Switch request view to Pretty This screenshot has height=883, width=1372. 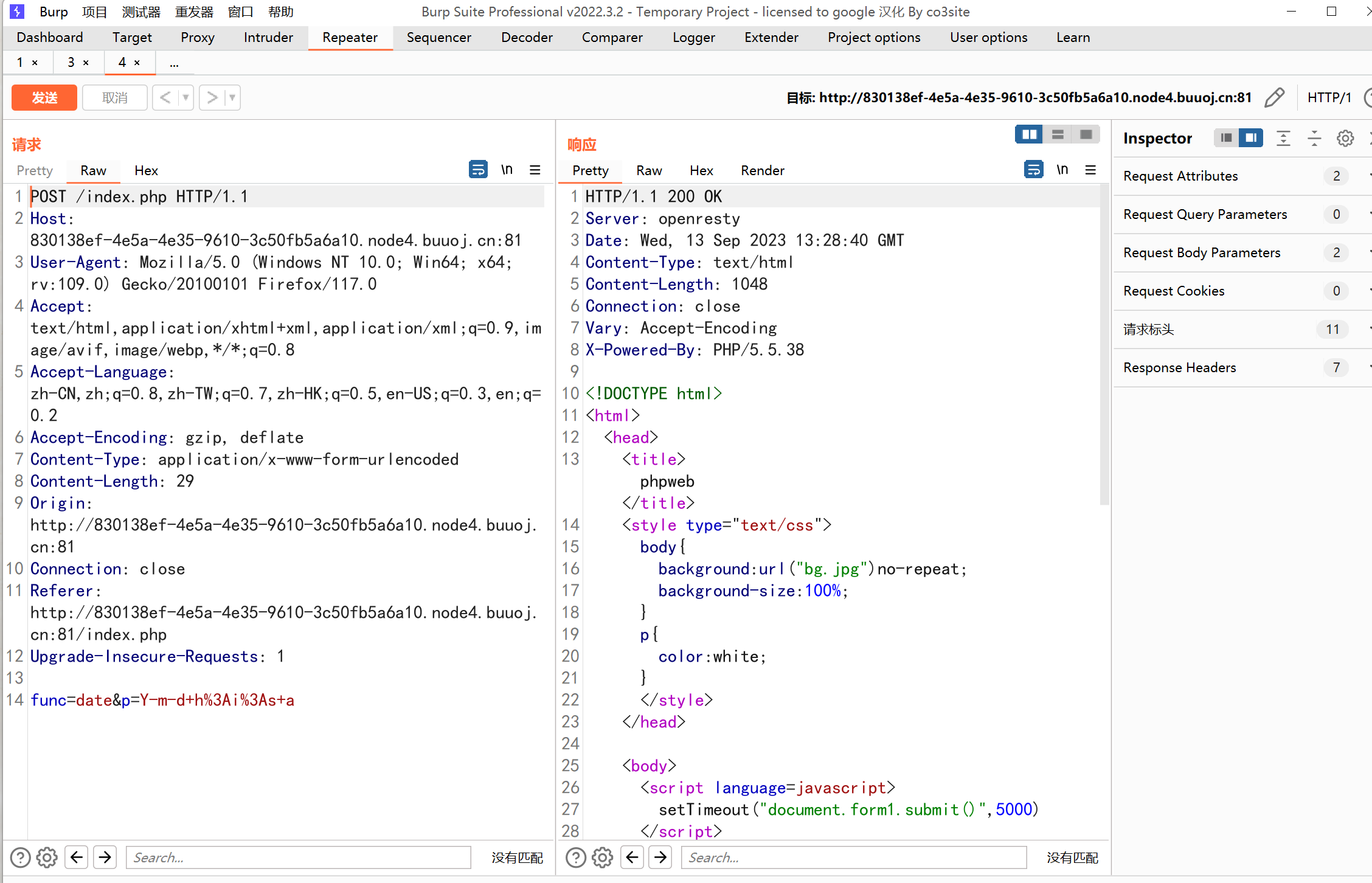tap(35, 170)
